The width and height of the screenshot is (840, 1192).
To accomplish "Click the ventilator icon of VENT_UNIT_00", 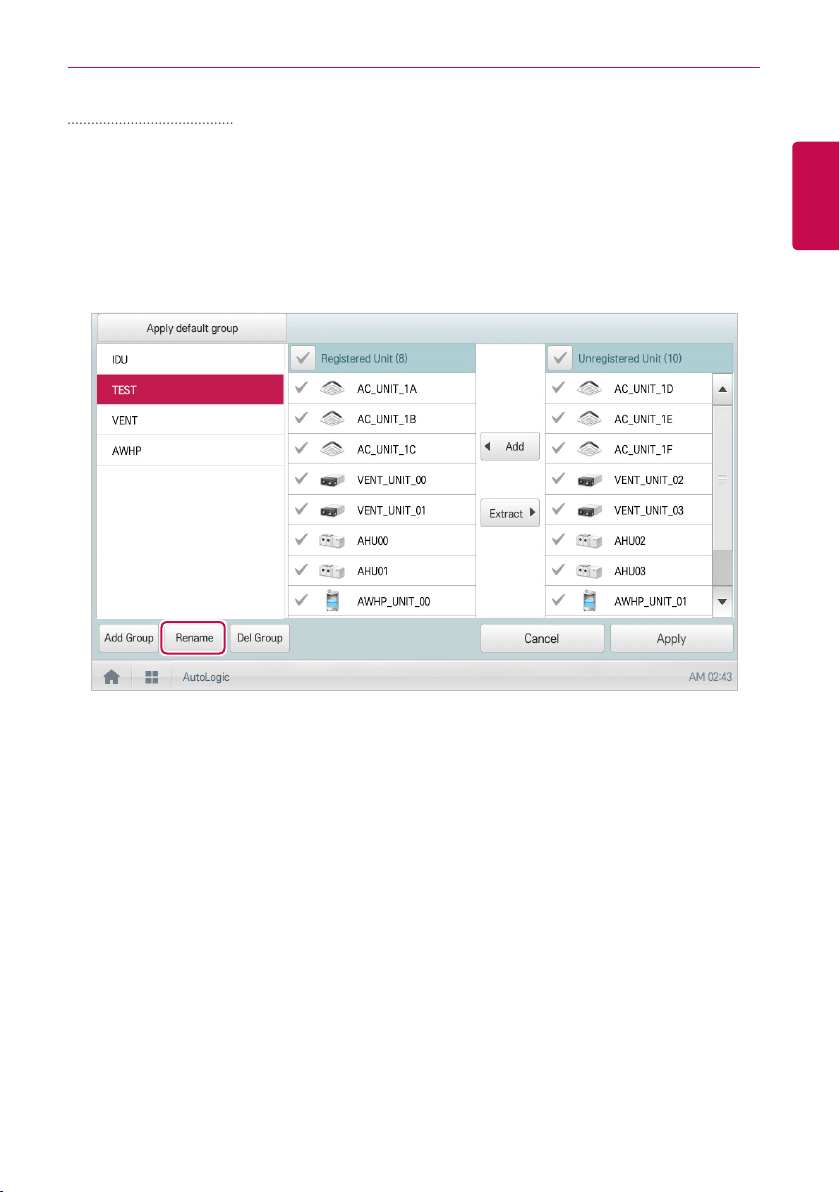I will tap(332, 480).
